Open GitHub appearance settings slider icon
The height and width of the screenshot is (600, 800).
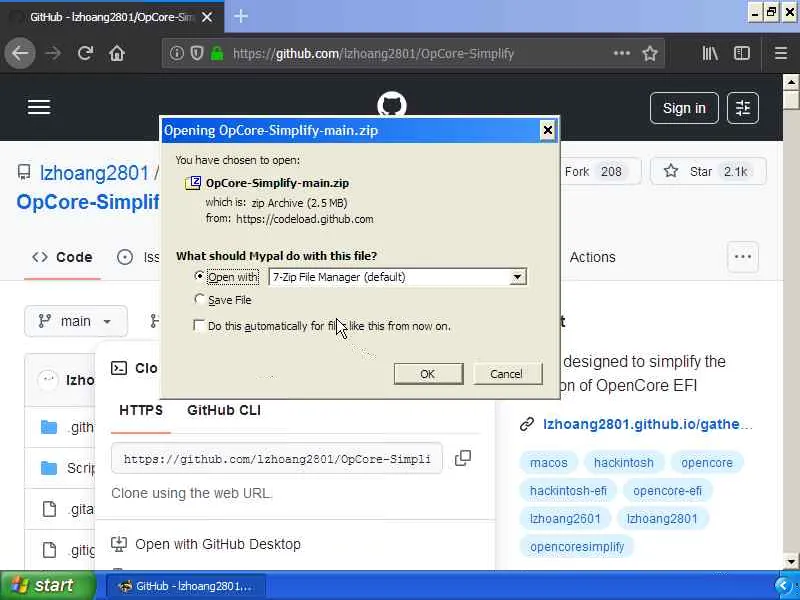coord(743,108)
